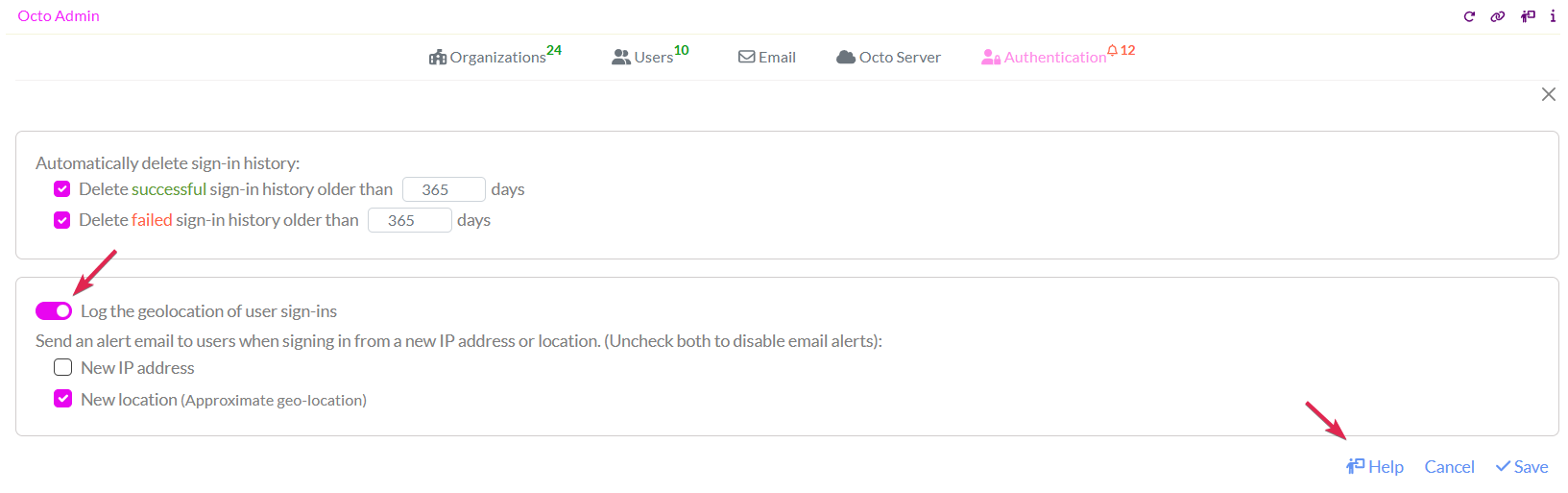
Task: Go to the Email tab
Action: (766, 57)
